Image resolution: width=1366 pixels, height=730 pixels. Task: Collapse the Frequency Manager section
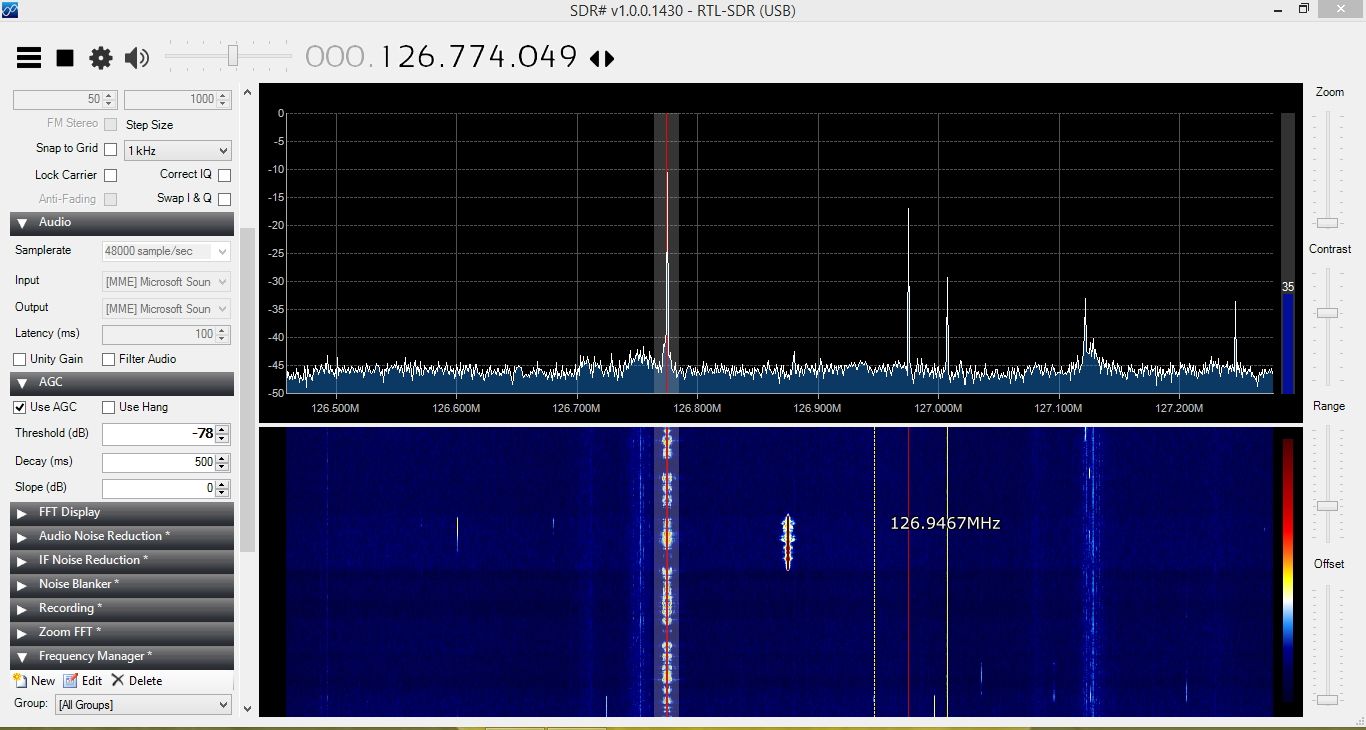122,656
